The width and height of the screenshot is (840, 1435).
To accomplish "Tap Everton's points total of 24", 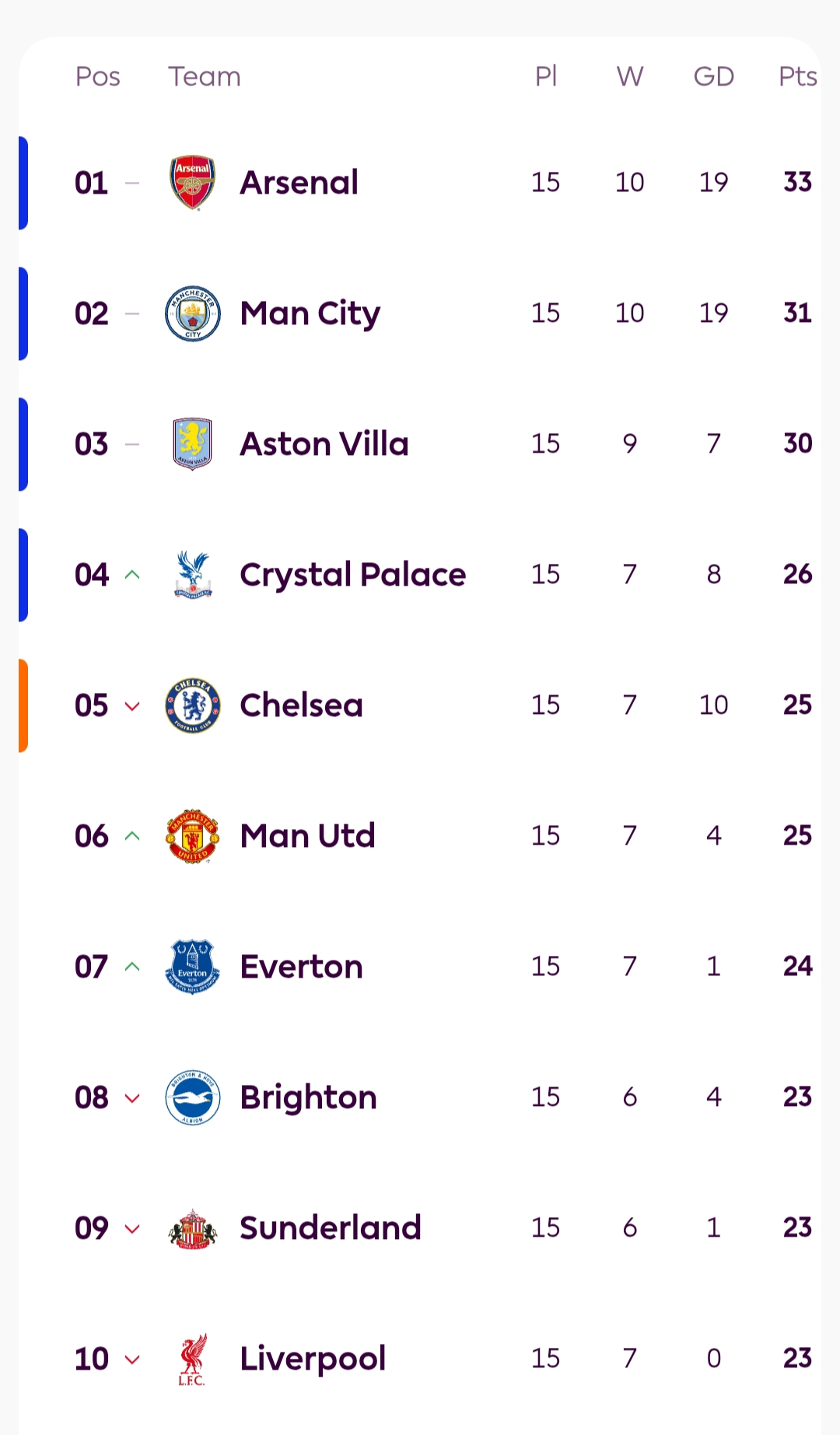I will tap(797, 967).
